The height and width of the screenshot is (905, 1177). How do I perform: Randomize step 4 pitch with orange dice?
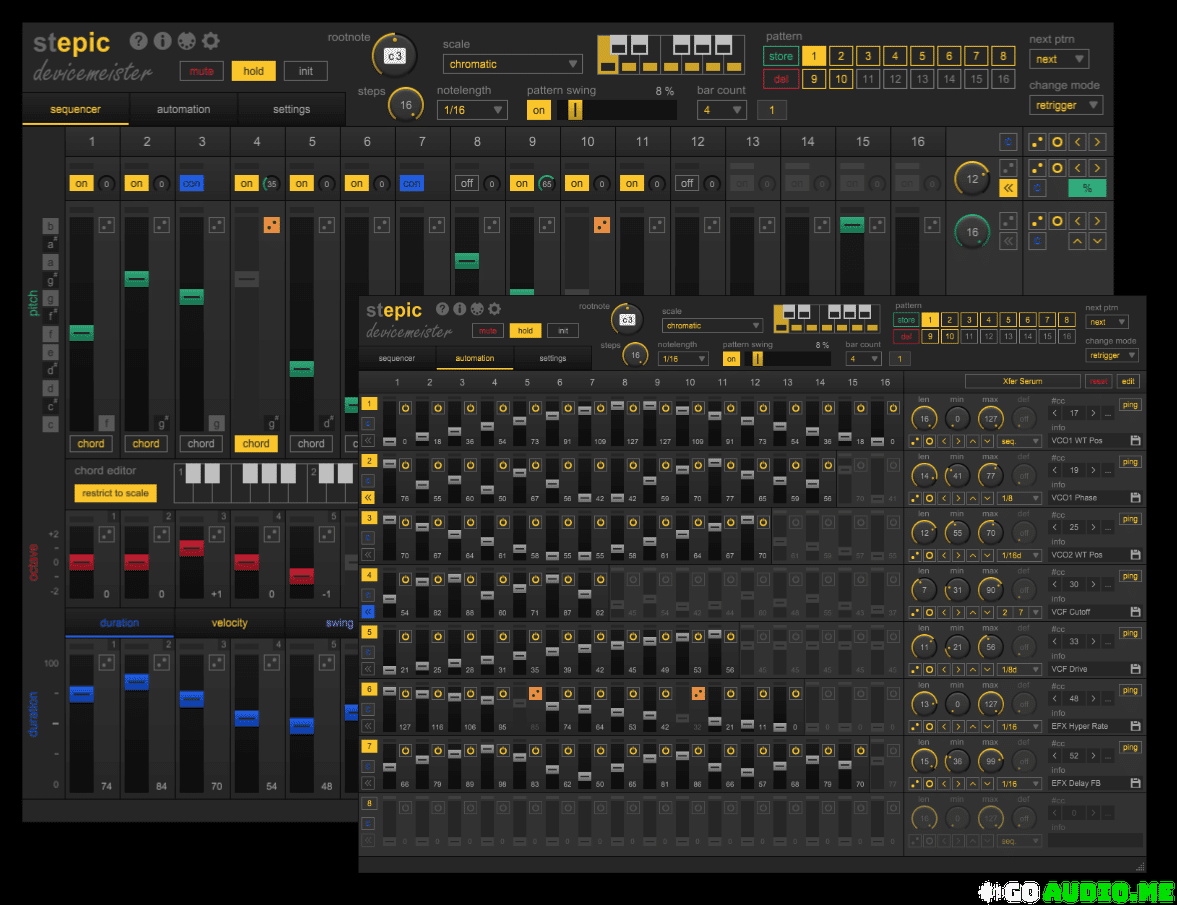(x=272, y=225)
